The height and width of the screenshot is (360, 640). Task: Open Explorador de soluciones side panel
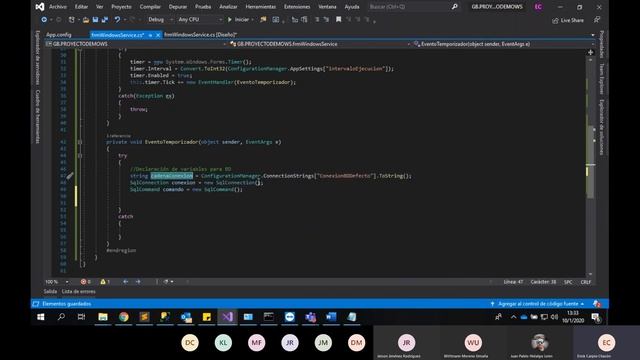[x=602, y=127]
